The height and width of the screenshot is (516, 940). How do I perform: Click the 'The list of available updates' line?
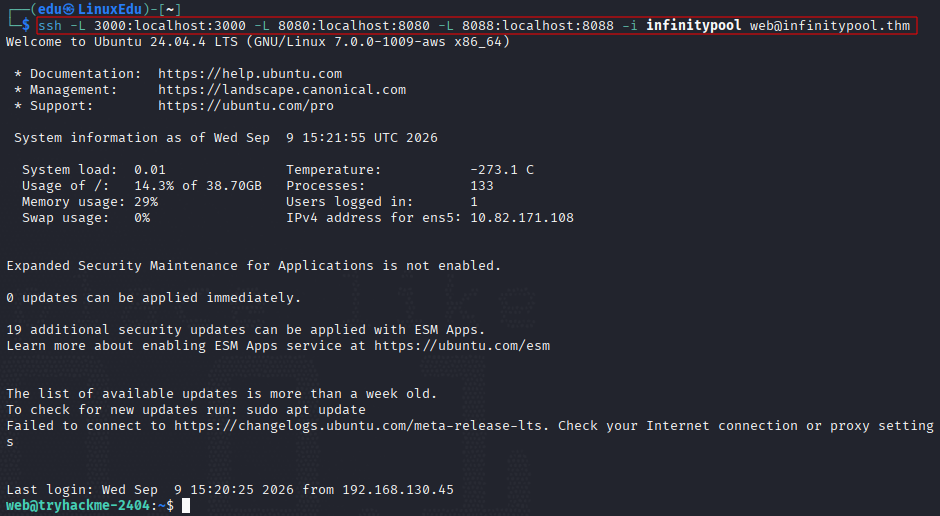[x=222, y=394]
